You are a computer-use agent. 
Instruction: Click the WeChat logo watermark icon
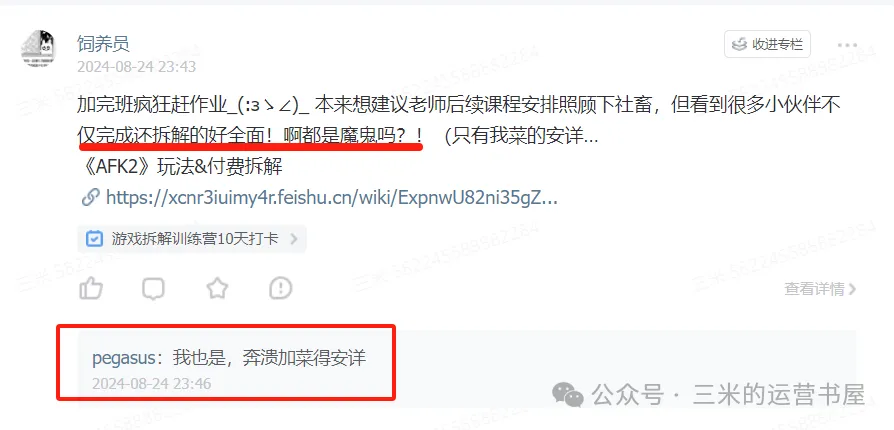coord(567,395)
